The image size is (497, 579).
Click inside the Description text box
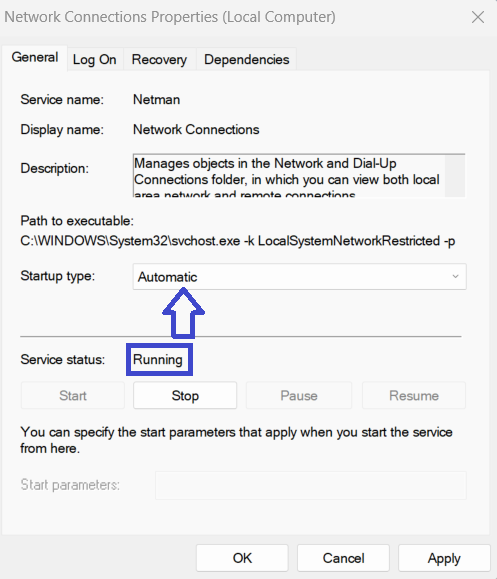[x=289, y=175]
